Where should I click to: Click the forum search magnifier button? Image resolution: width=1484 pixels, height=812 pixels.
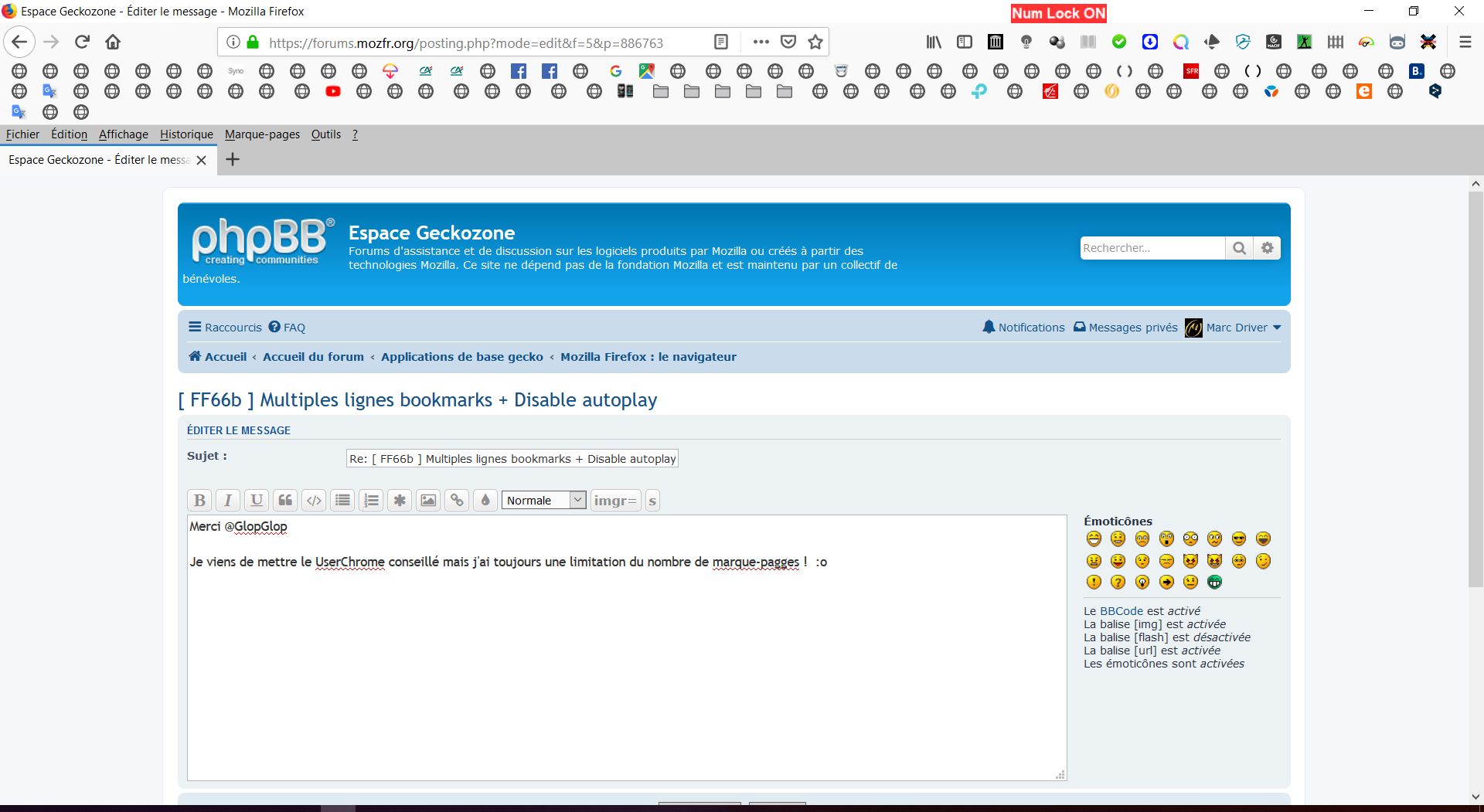pyautogui.click(x=1239, y=248)
